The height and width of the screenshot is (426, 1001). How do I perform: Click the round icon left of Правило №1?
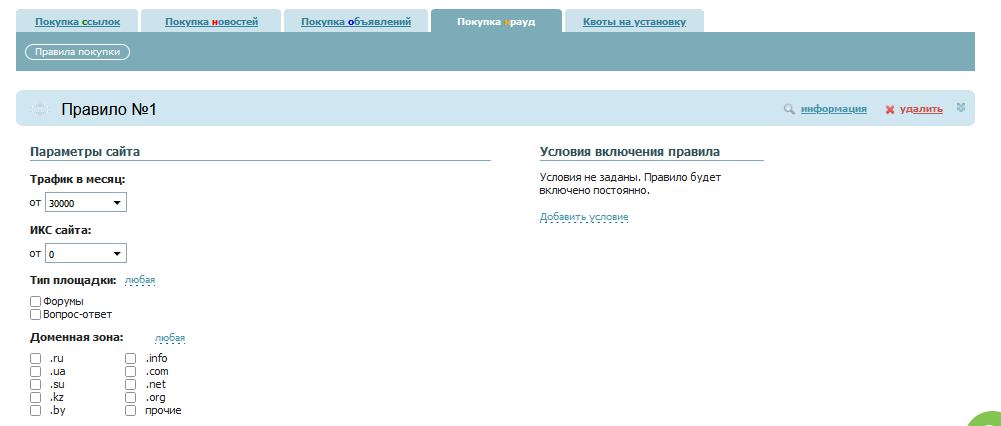[41, 109]
